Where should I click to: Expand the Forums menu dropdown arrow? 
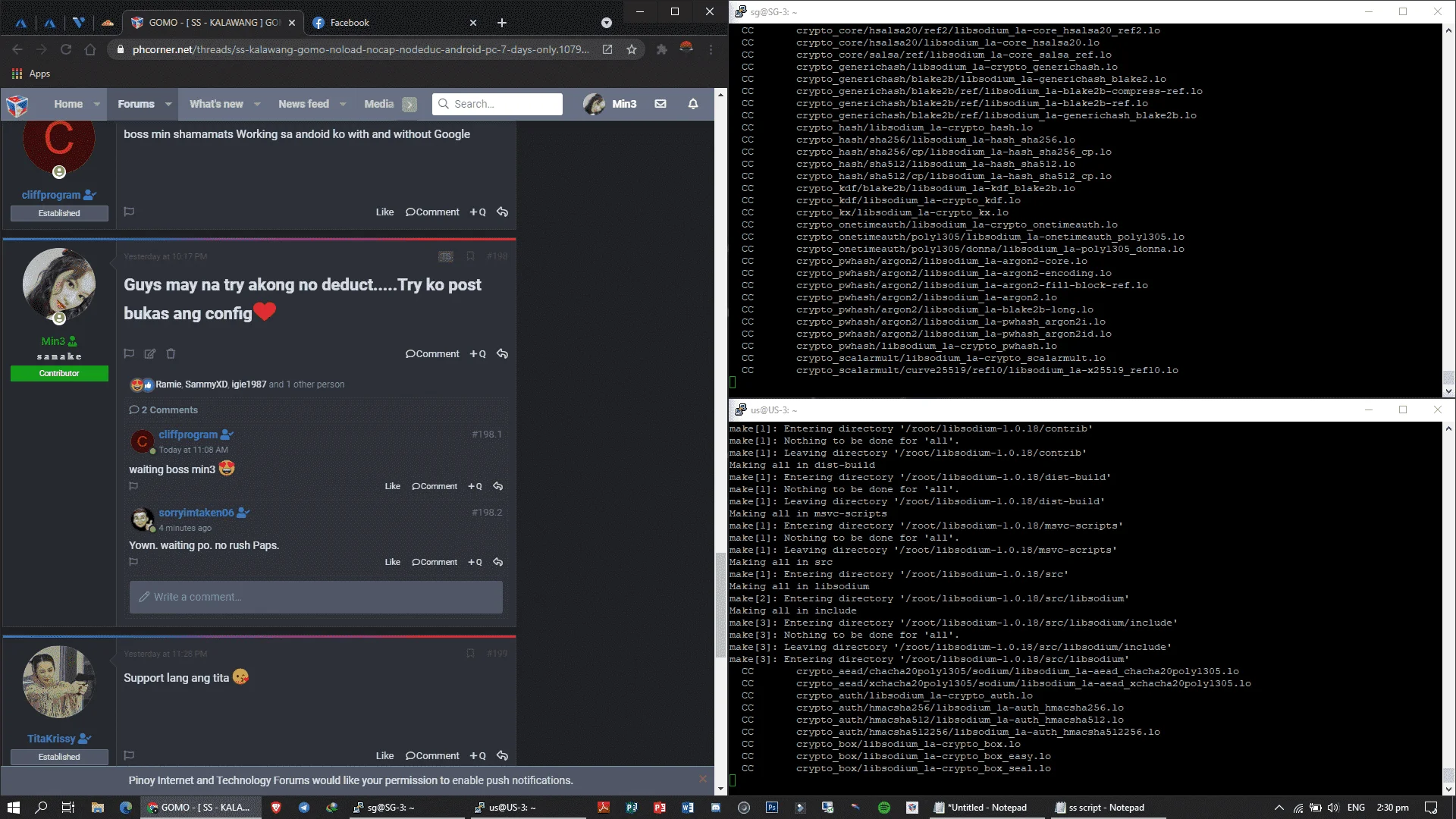(168, 104)
